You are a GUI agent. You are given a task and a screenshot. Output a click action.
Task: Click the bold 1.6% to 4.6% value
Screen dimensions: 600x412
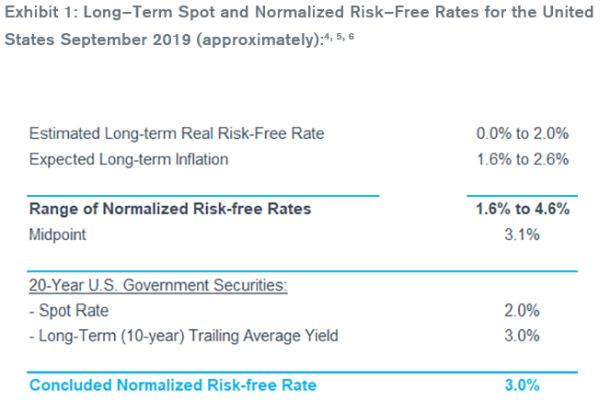coord(522,208)
